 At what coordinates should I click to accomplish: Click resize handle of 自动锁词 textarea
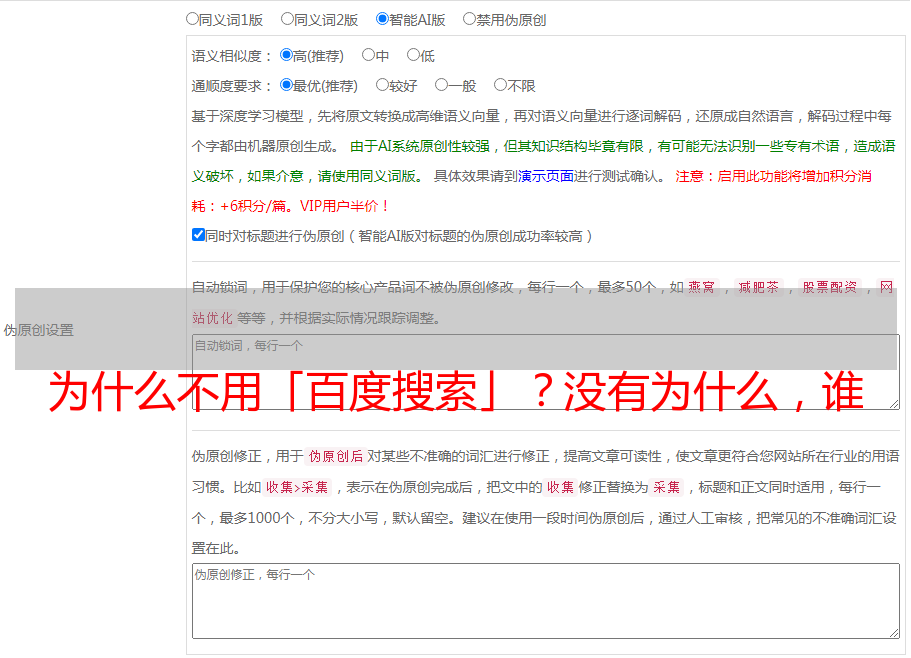click(x=894, y=404)
